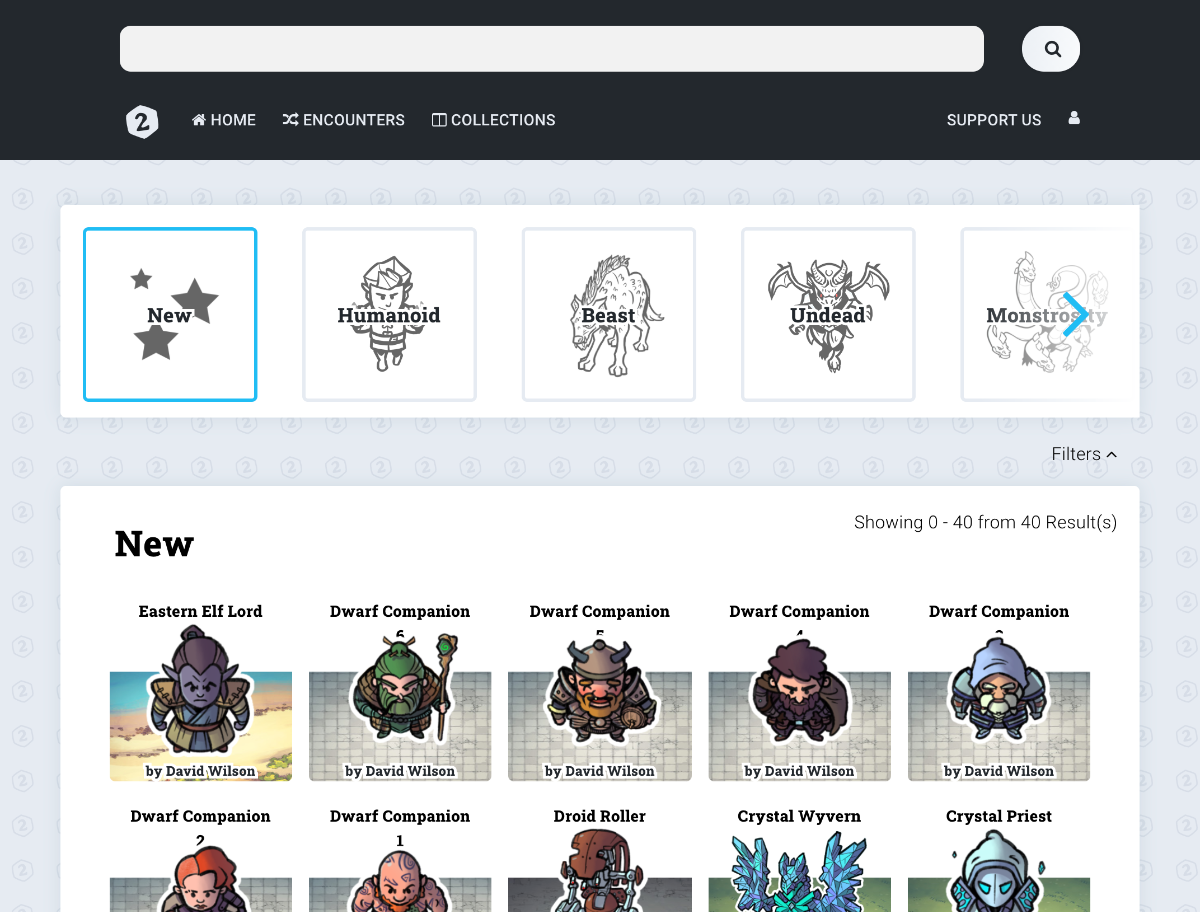Image resolution: width=1200 pixels, height=912 pixels.
Task: Open the Collections nav link
Action: coord(494,120)
